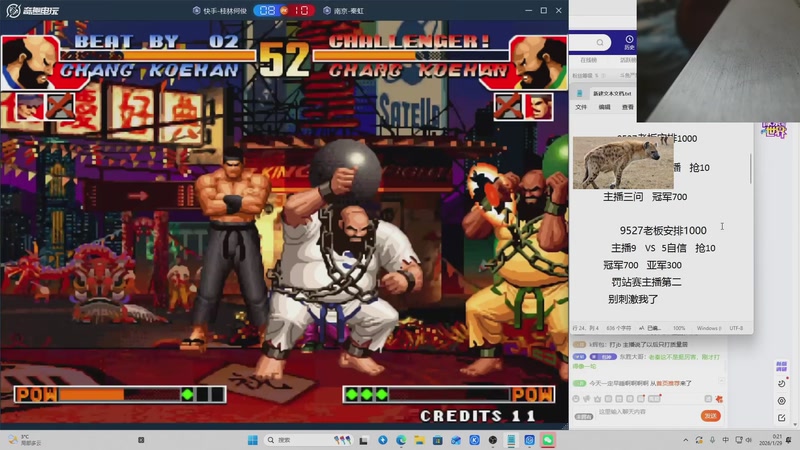Viewport: 800px width, 450px height.
Task: Open WeChat from the taskbar
Action: point(548,440)
